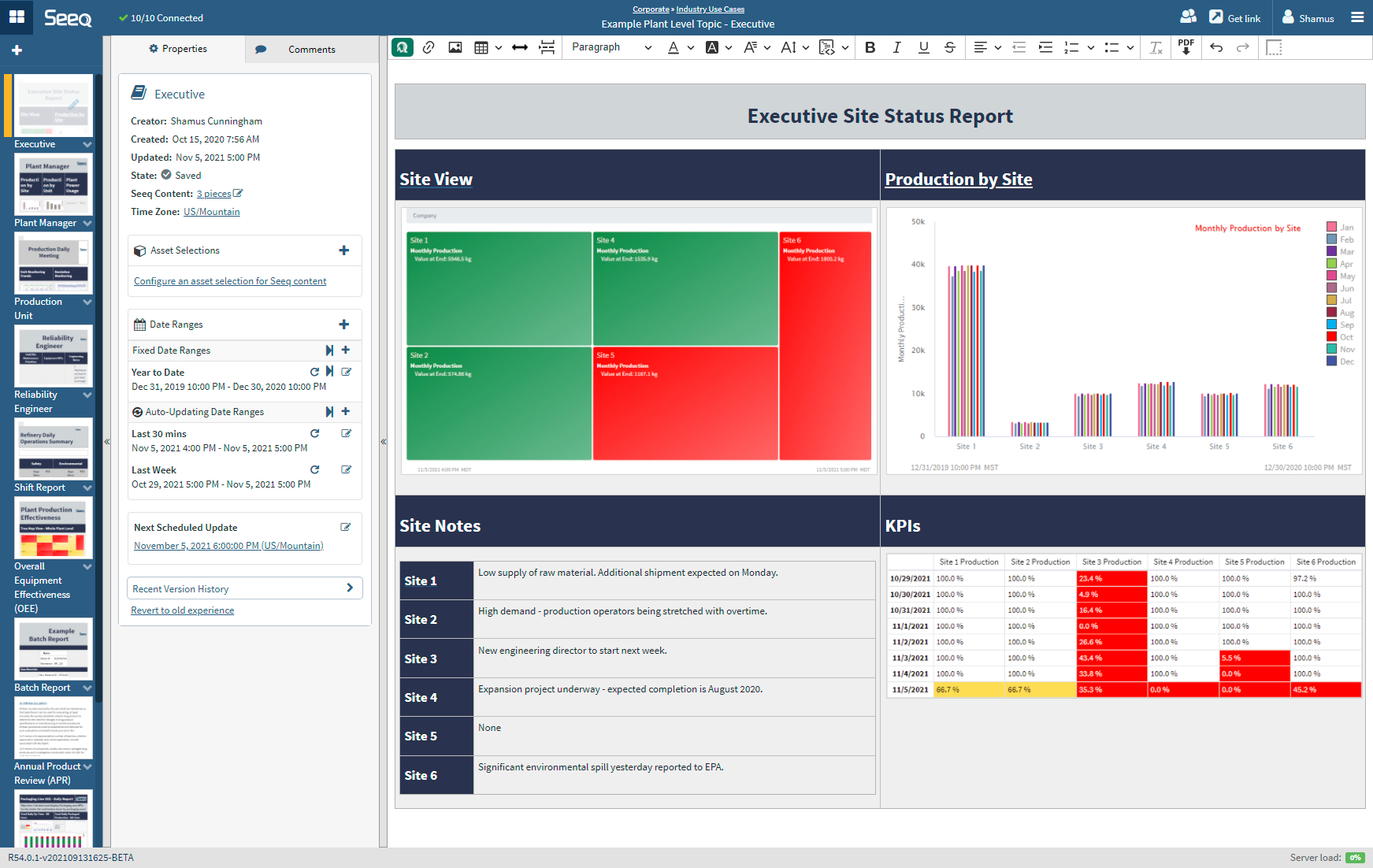Toggle bold text formatting
The height and width of the screenshot is (868, 1373).
(870, 47)
